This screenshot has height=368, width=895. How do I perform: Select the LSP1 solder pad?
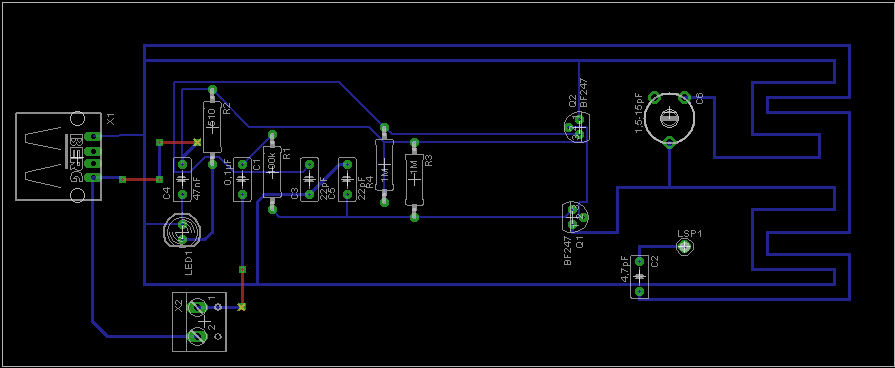click(x=684, y=246)
